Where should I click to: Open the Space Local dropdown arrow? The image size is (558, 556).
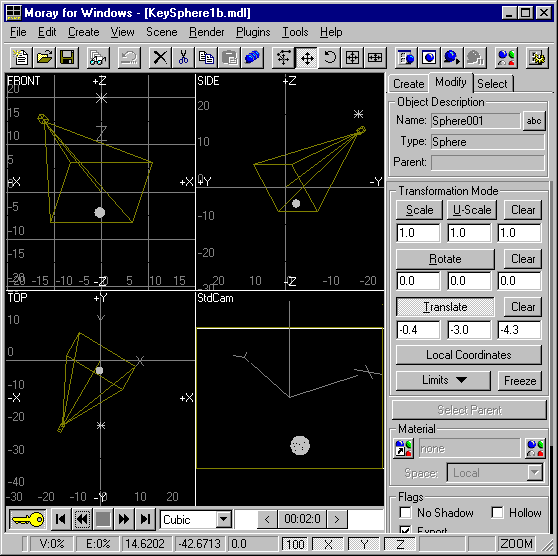click(x=535, y=473)
